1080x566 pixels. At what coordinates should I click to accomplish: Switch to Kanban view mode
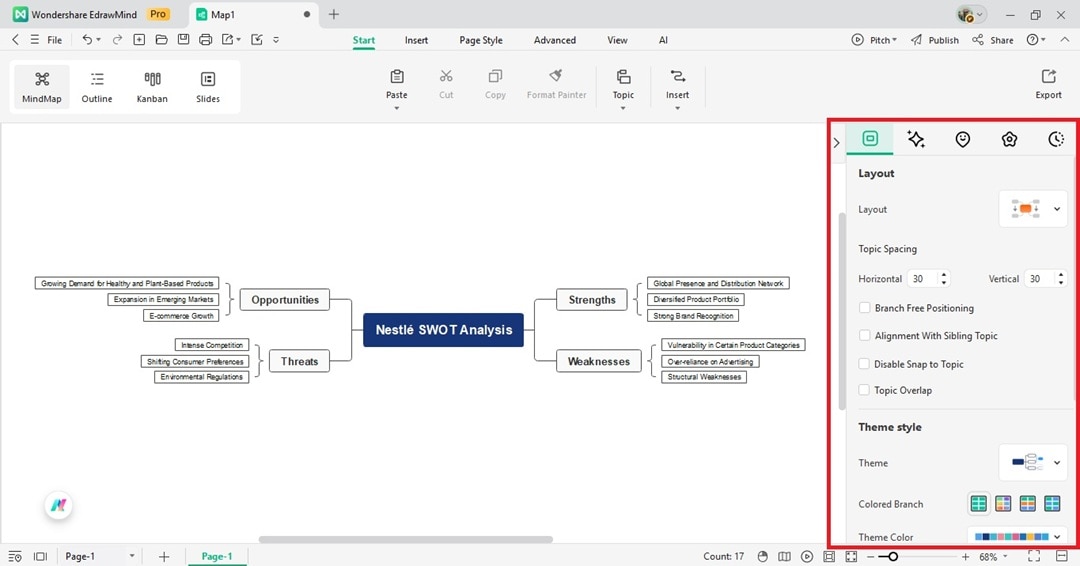pyautogui.click(x=152, y=87)
